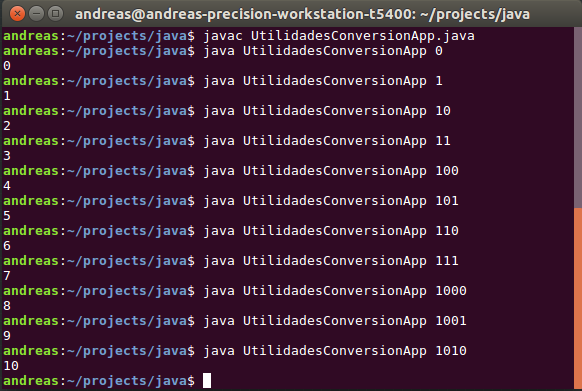This screenshot has width=582, height=391.
Task: Click the command with argument 1
Action: point(323,81)
